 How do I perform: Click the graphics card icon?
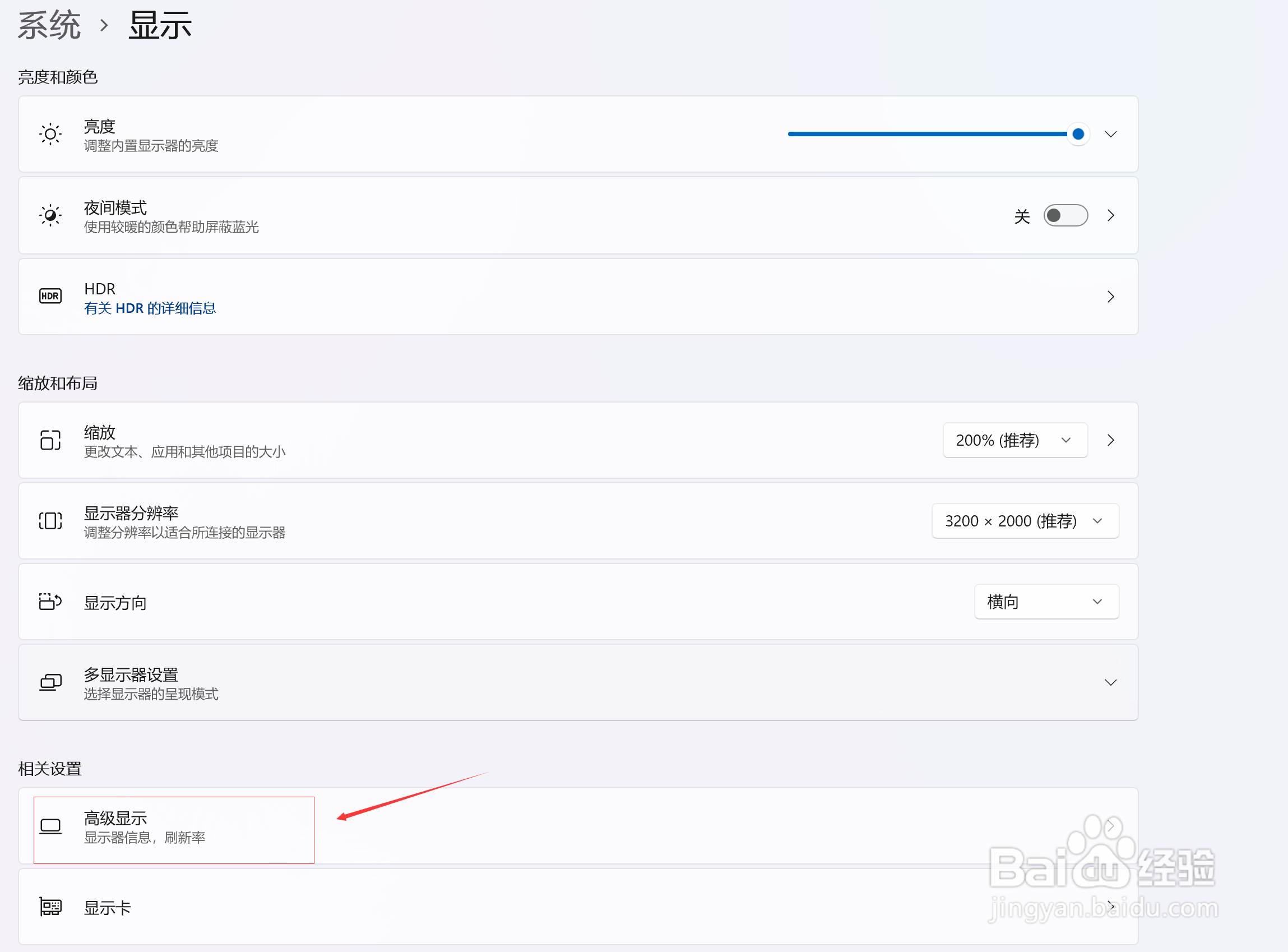(x=50, y=907)
